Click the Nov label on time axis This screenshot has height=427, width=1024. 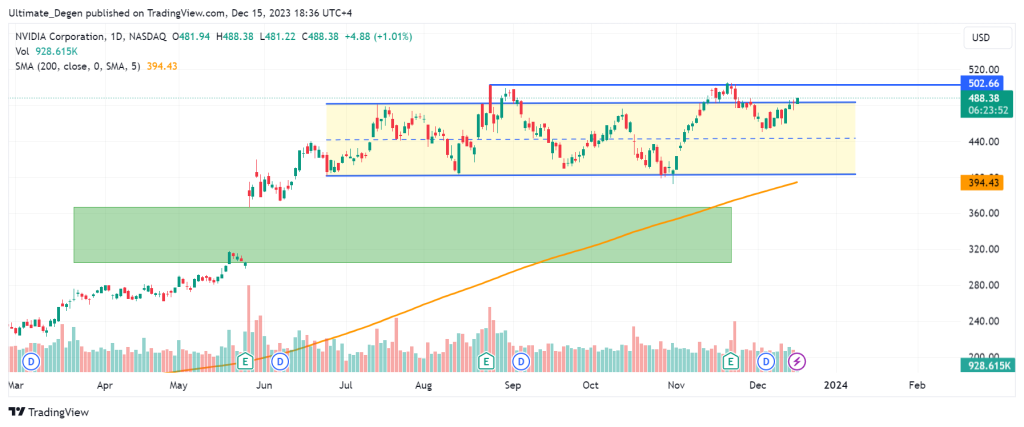[677, 385]
